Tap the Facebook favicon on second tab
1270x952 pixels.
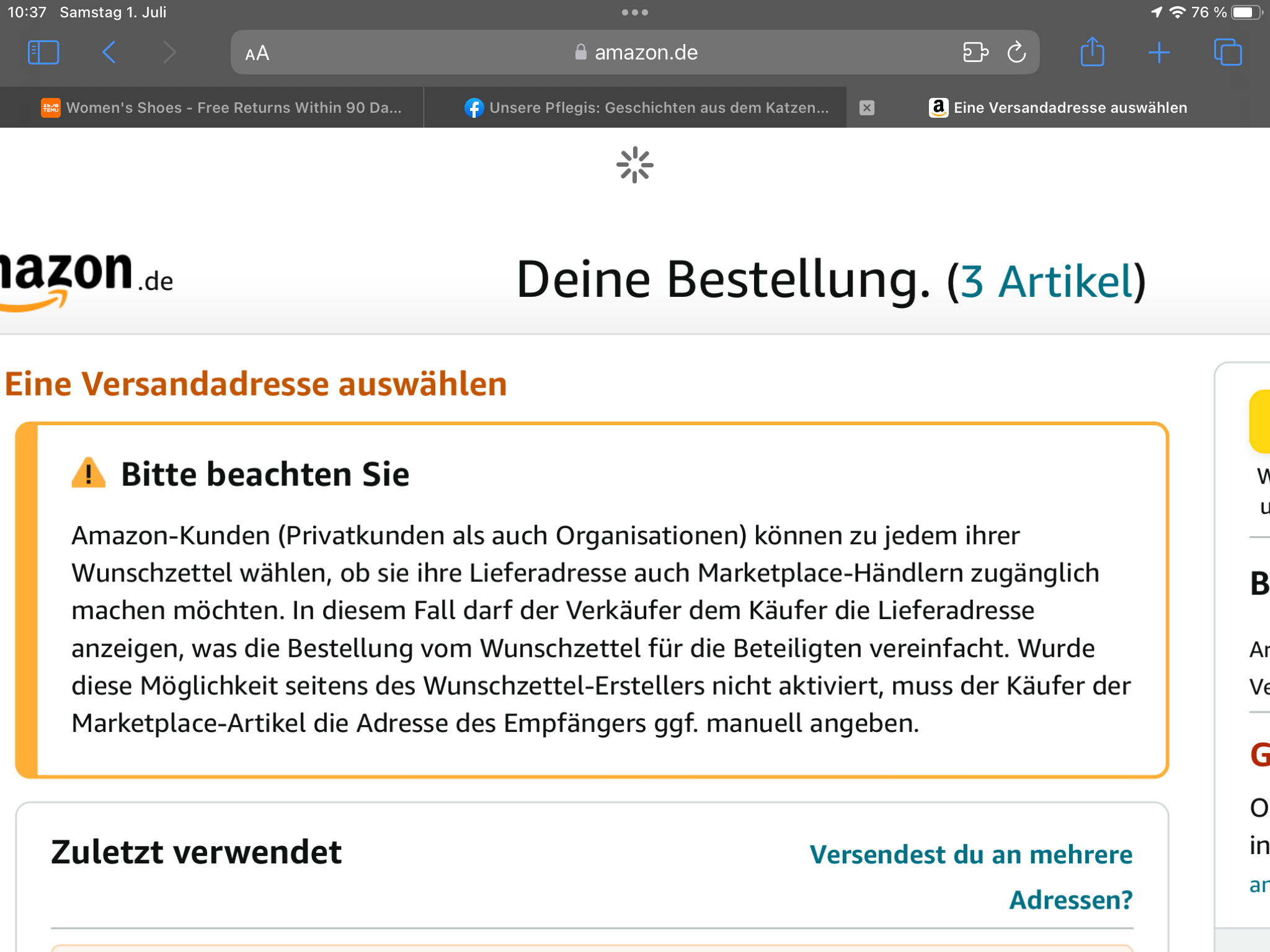[474, 108]
